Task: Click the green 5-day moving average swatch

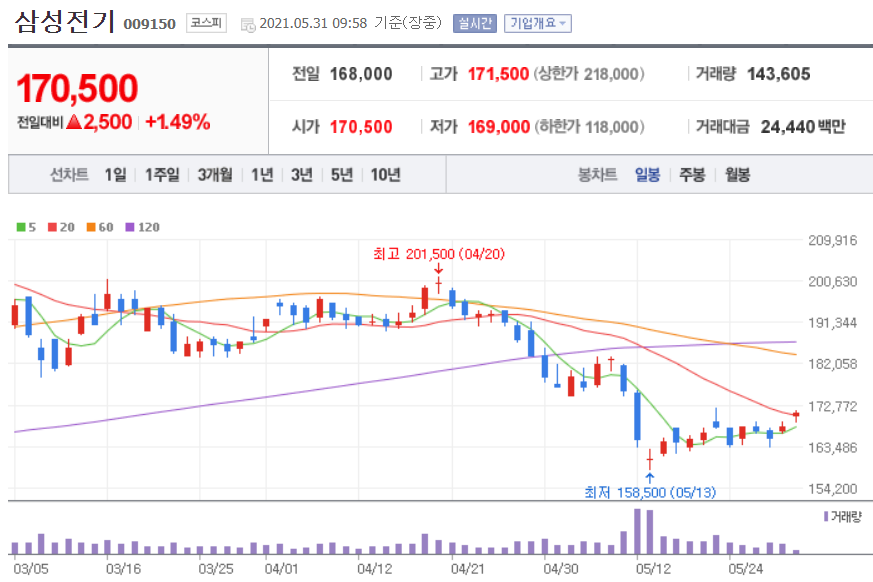Action: [21, 227]
